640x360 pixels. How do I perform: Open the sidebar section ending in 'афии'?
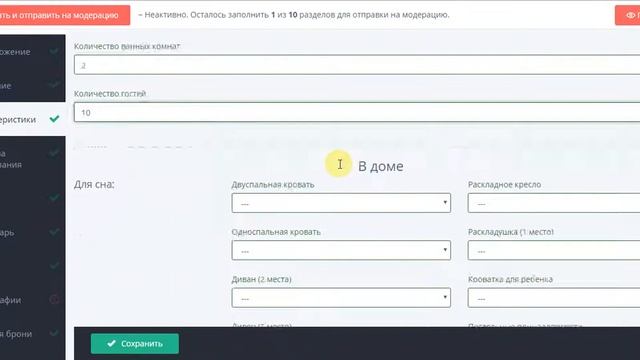pos(33,300)
